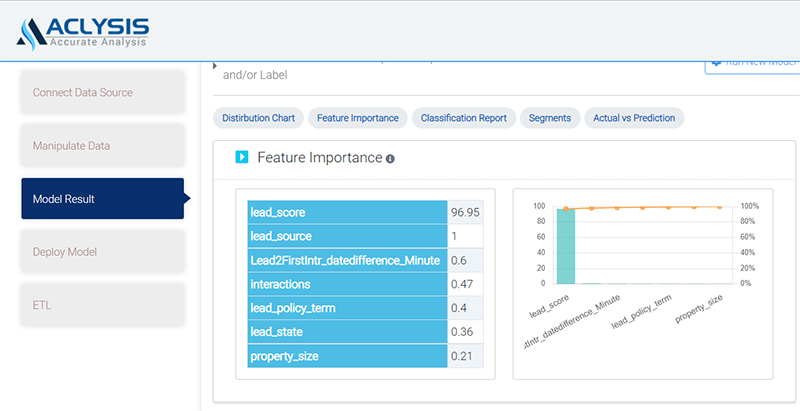
Task: Click the tall lead_score bar in chart
Action: pyautogui.click(x=565, y=245)
